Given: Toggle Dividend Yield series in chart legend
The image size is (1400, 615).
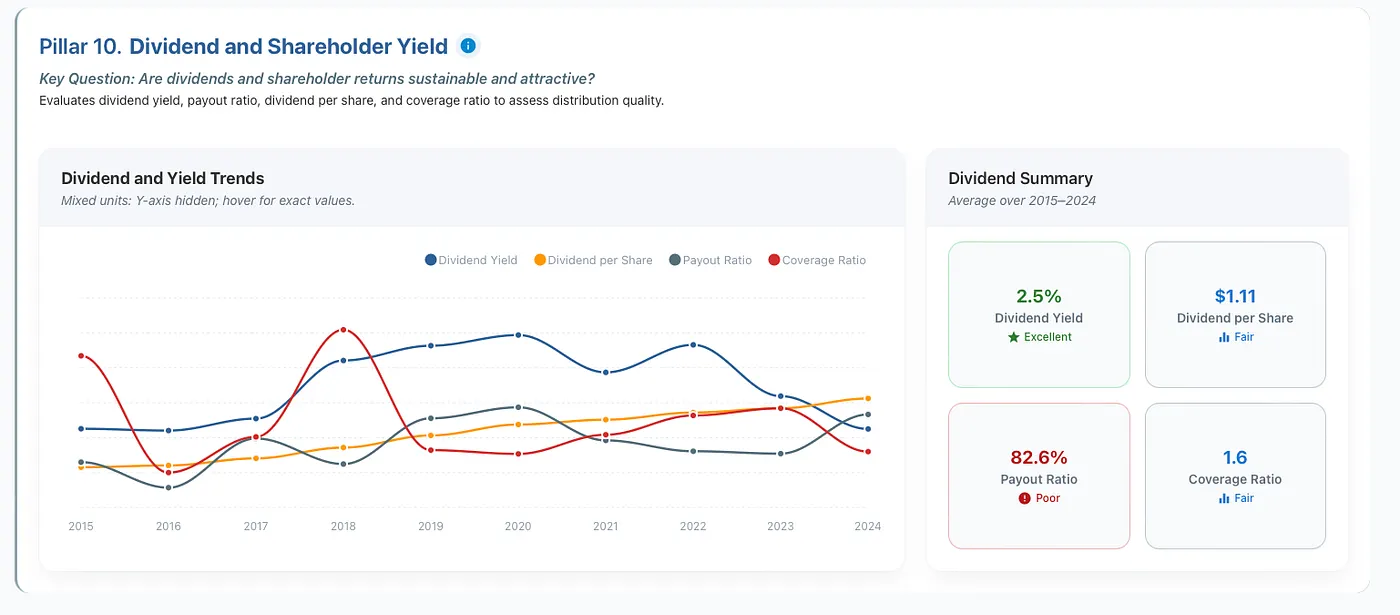Looking at the screenshot, I should (x=471, y=260).
